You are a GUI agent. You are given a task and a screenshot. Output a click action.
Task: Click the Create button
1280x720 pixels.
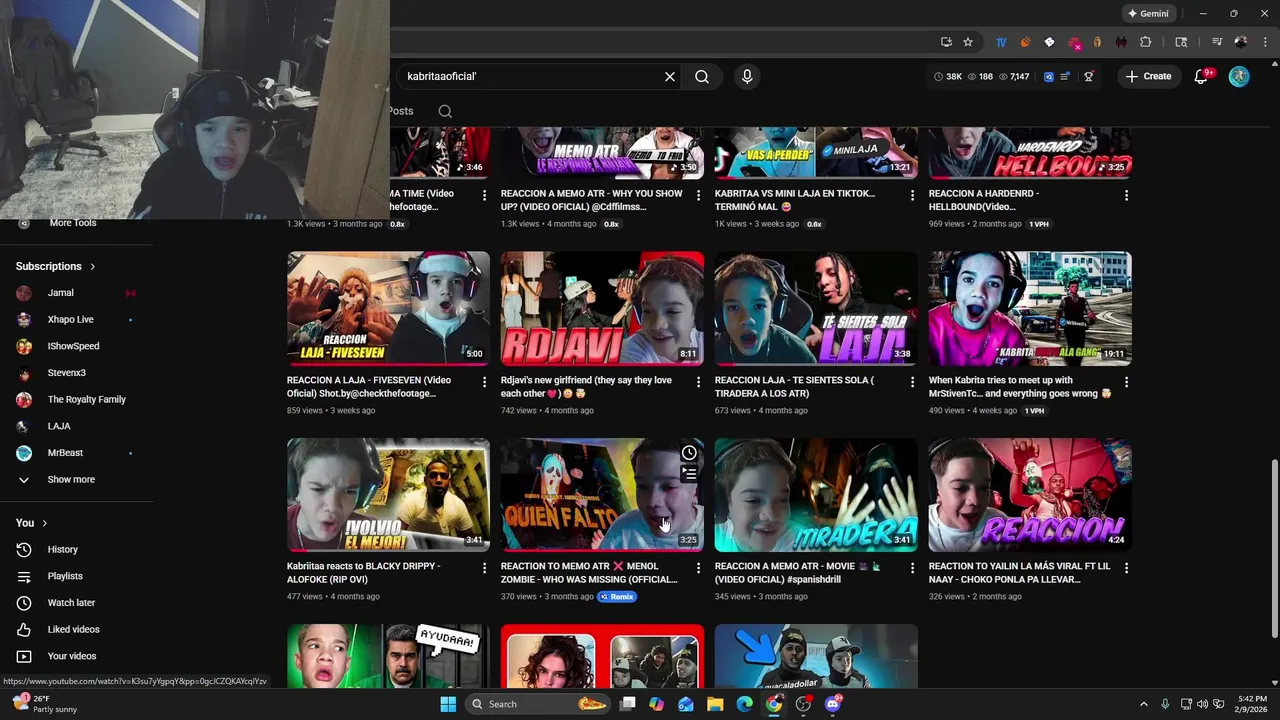[x=1148, y=76]
